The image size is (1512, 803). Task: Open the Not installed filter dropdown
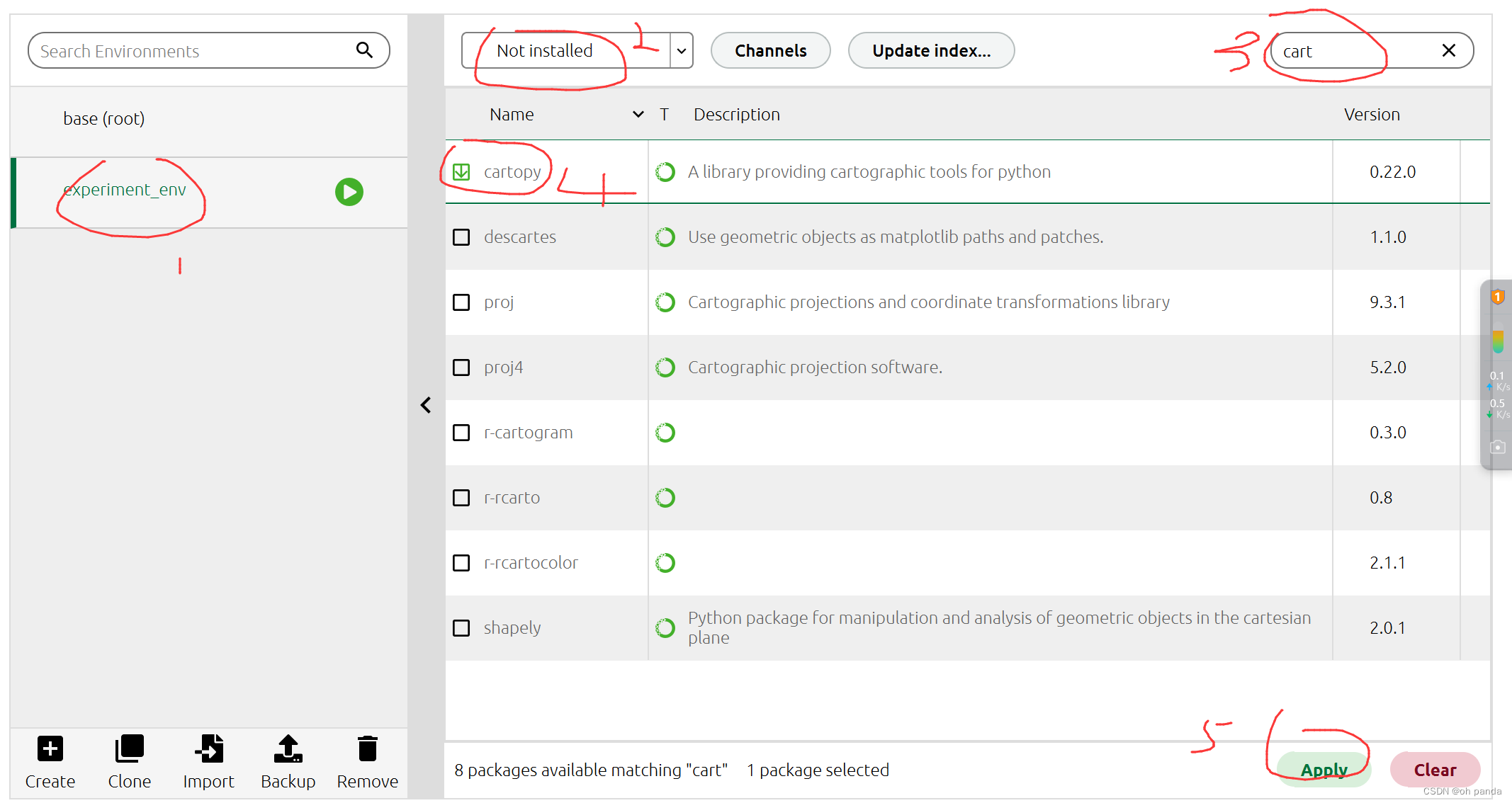[x=681, y=51]
